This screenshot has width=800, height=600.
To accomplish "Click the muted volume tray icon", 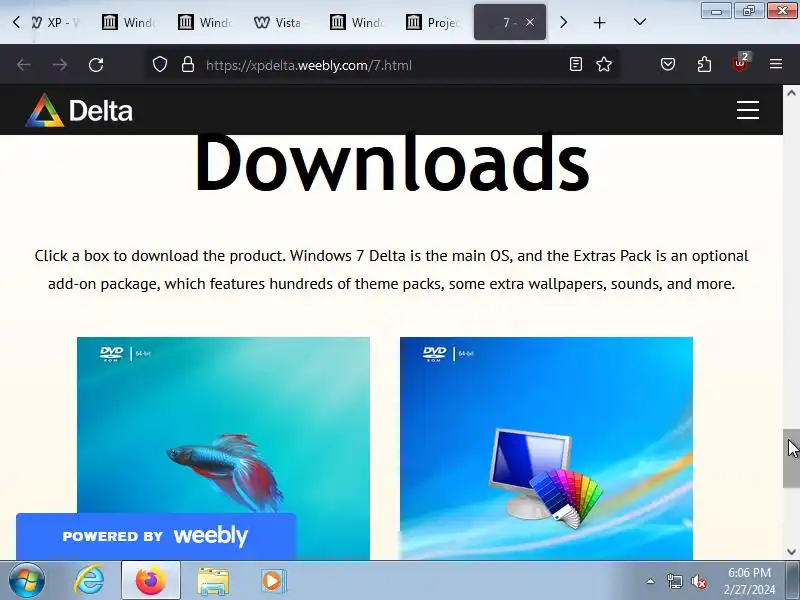I will [698, 581].
